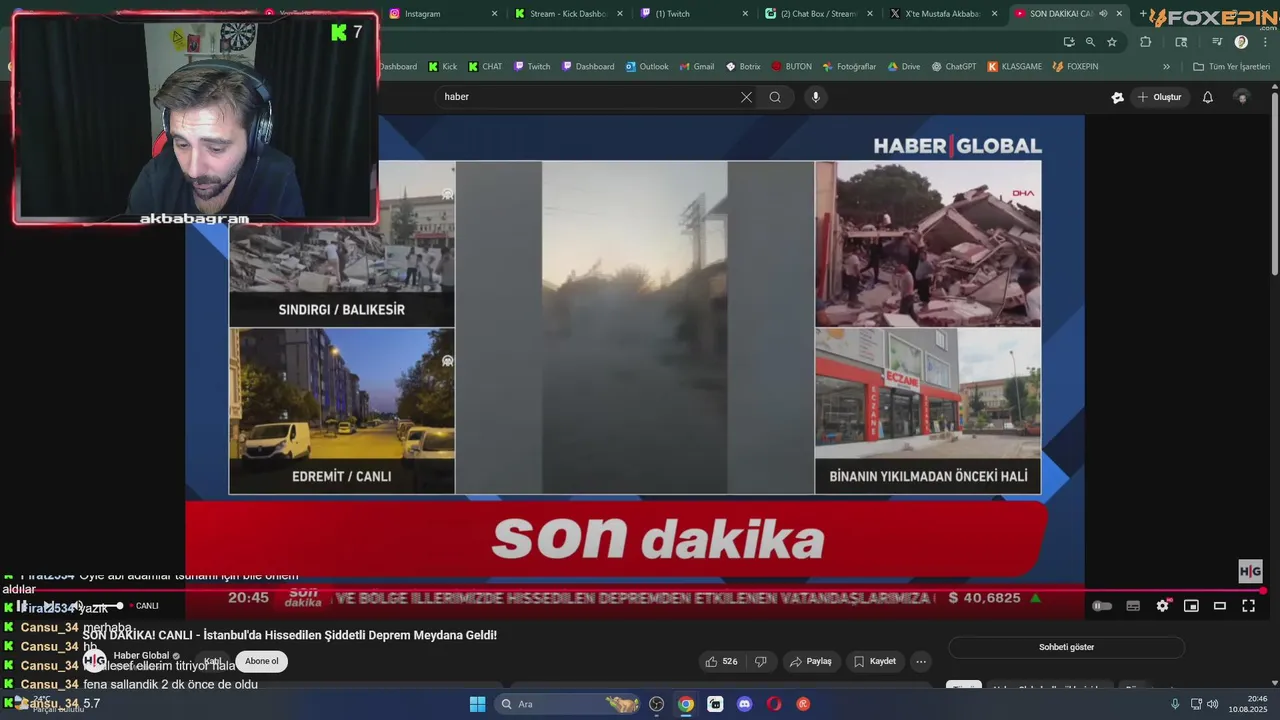Viewport: 1280px width, 720px height.
Task: Open YouTube notifications bell
Action: coord(1208,97)
